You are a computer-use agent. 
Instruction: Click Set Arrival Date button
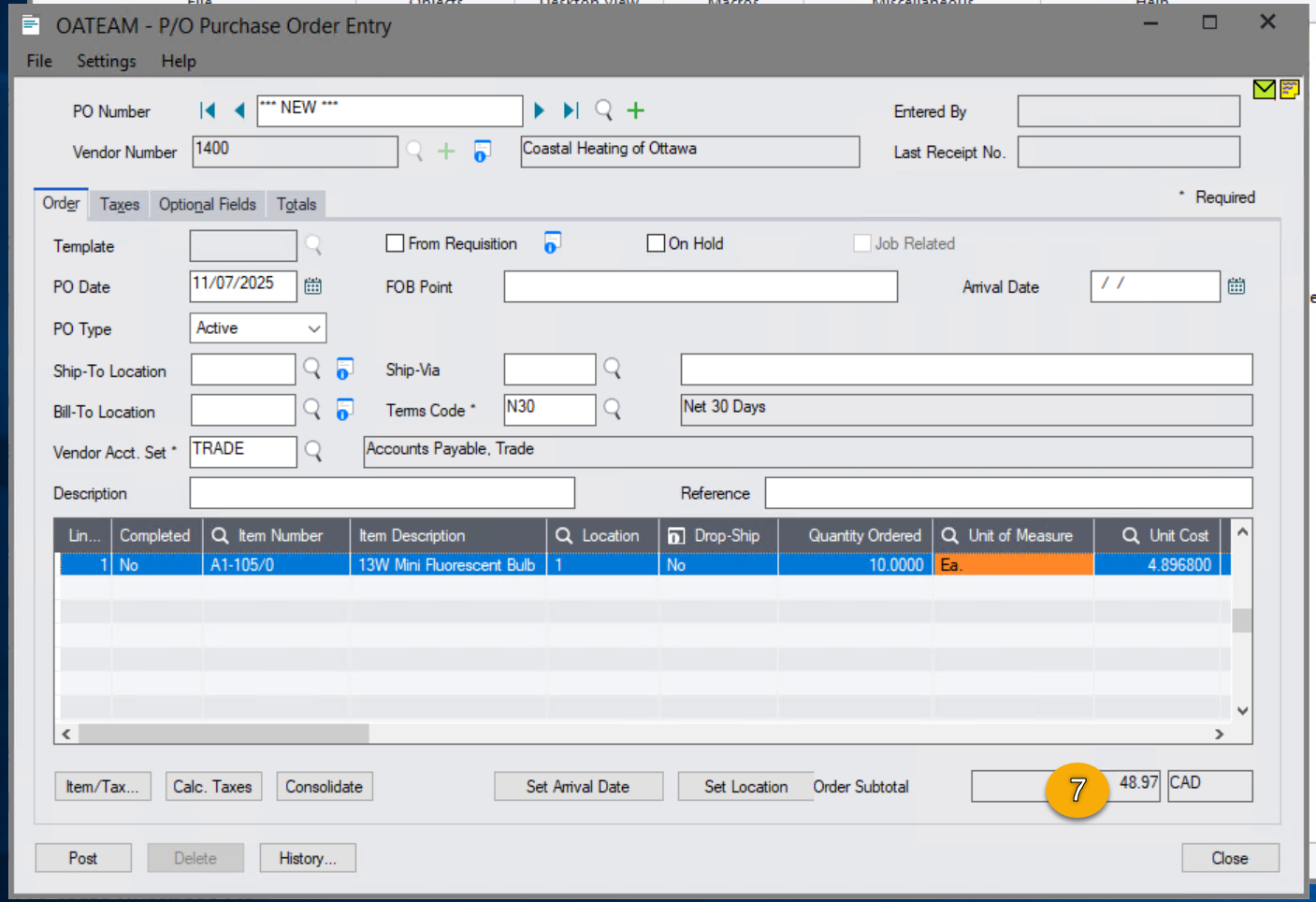click(x=578, y=787)
